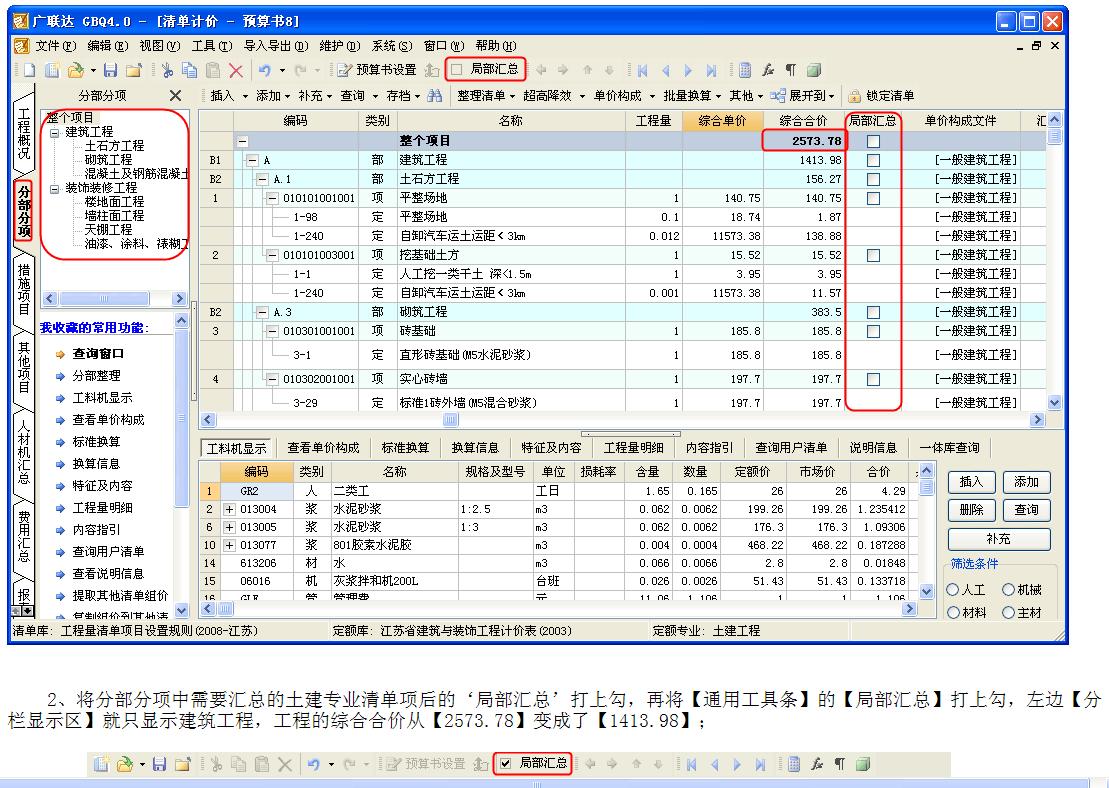
Task: Jump to first record navigation icon
Action: point(642,70)
